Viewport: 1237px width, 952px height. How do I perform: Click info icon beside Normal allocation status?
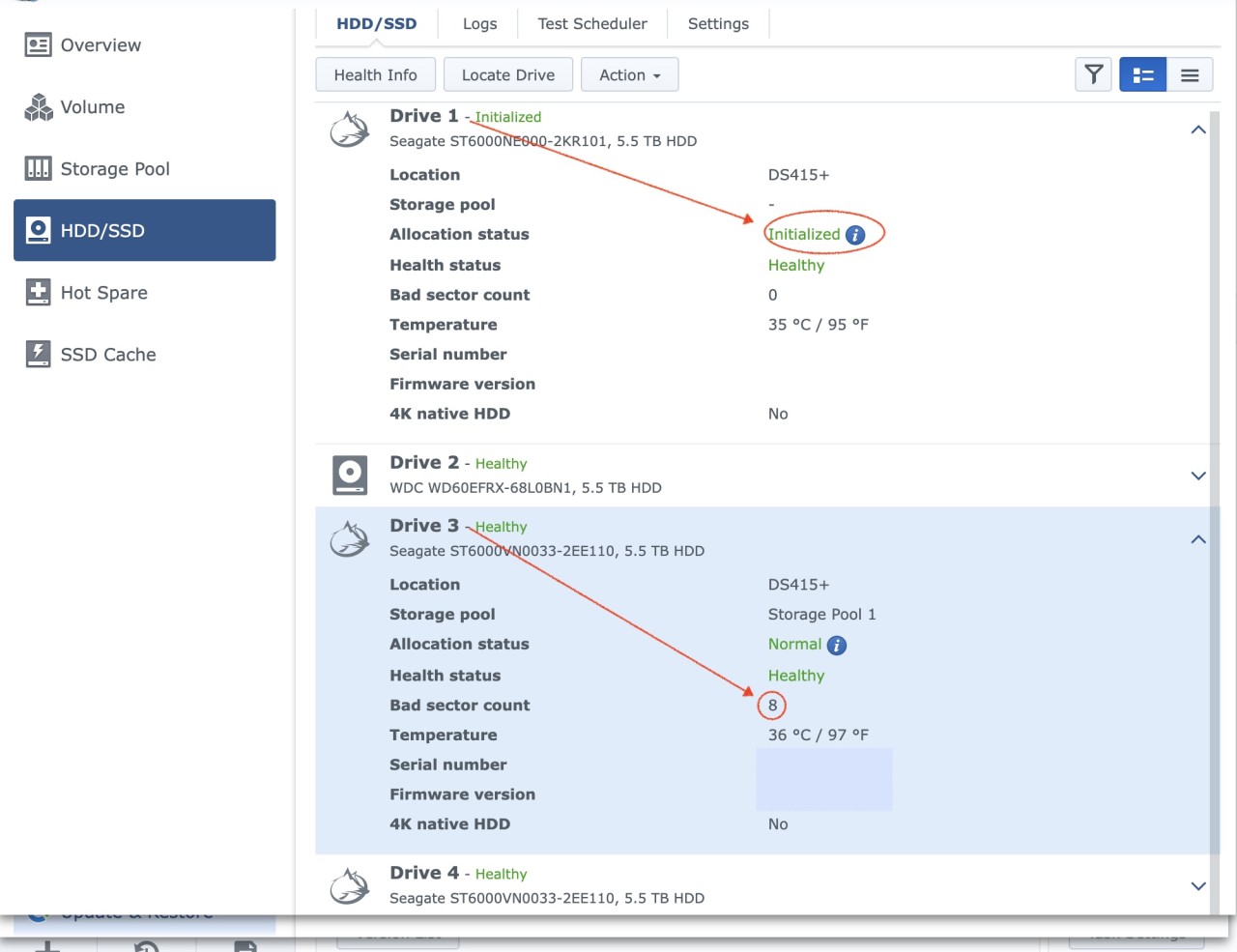(837, 645)
